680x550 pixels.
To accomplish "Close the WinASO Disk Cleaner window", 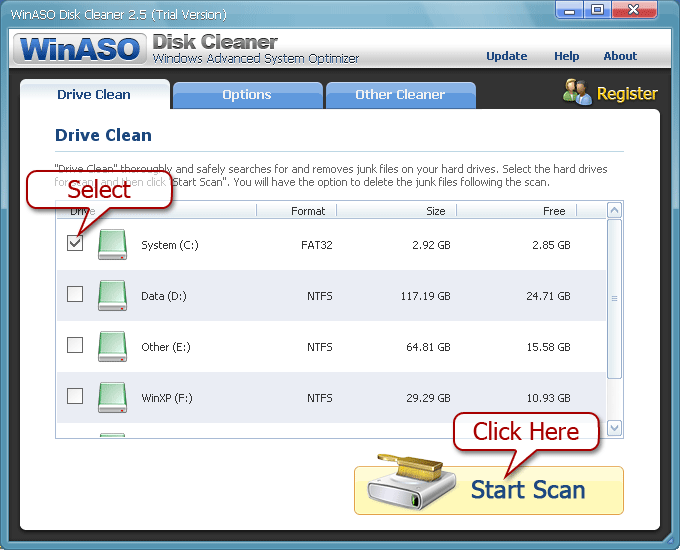I will coord(634,10).
